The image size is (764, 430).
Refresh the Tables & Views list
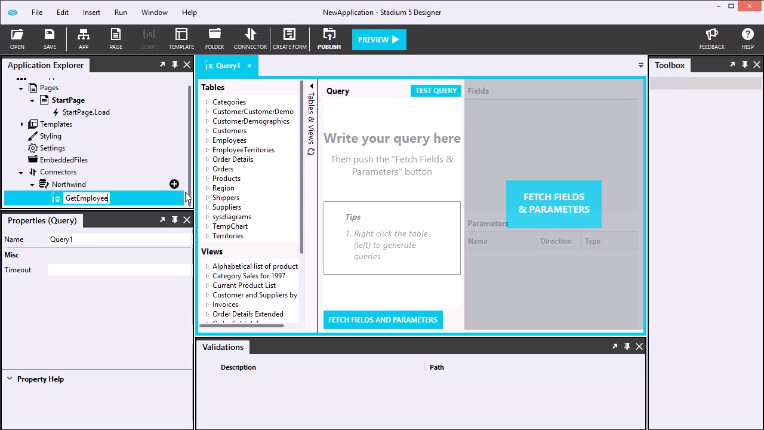click(x=311, y=152)
